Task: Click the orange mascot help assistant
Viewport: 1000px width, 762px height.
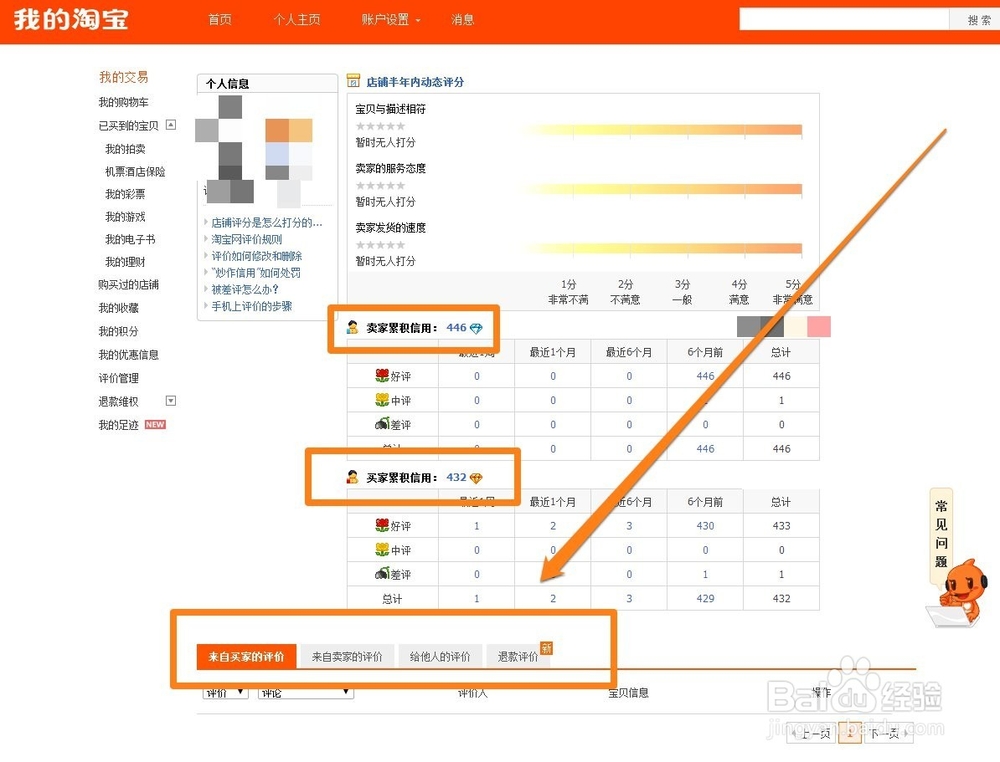Action: point(957,593)
